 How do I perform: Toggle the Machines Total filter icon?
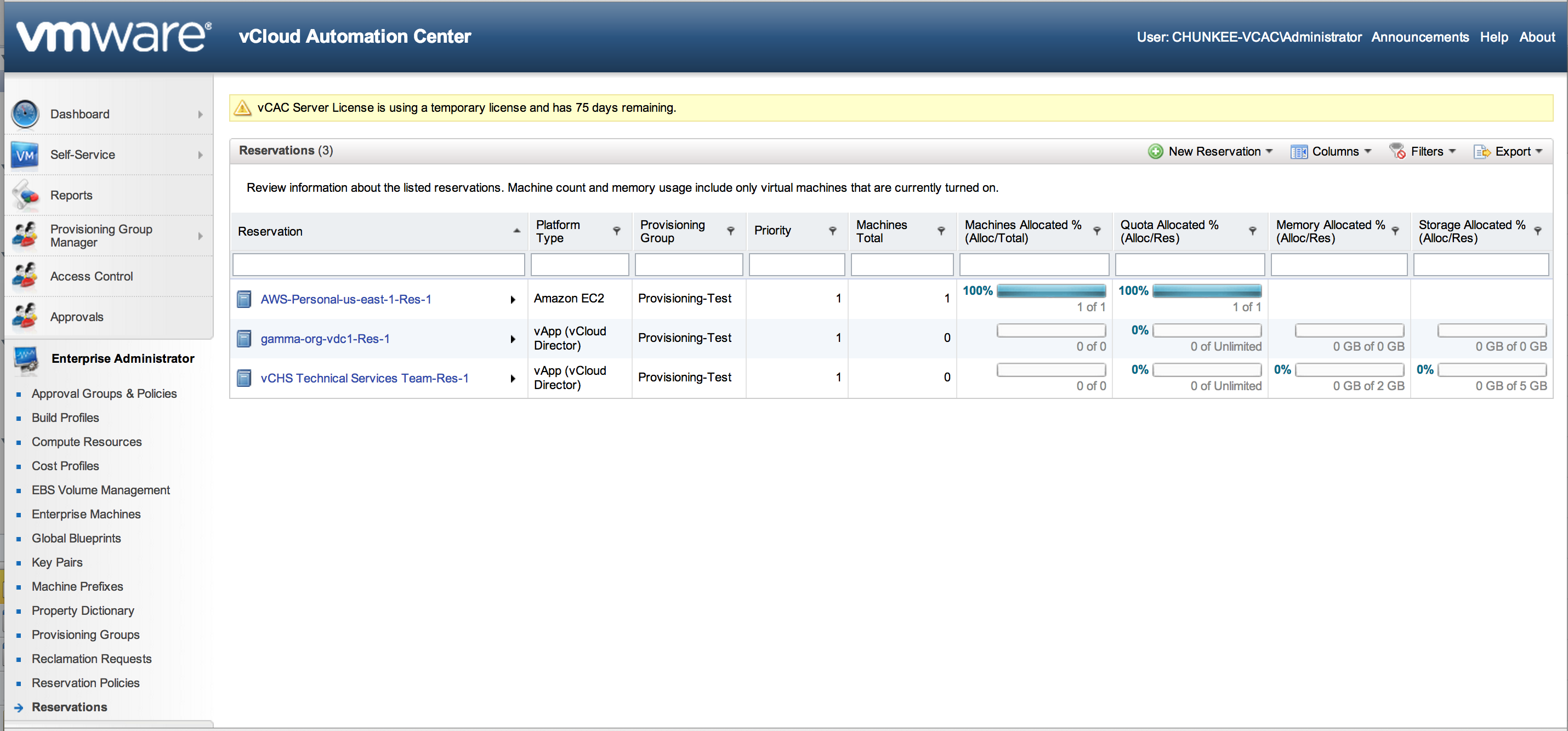coord(940,231)
